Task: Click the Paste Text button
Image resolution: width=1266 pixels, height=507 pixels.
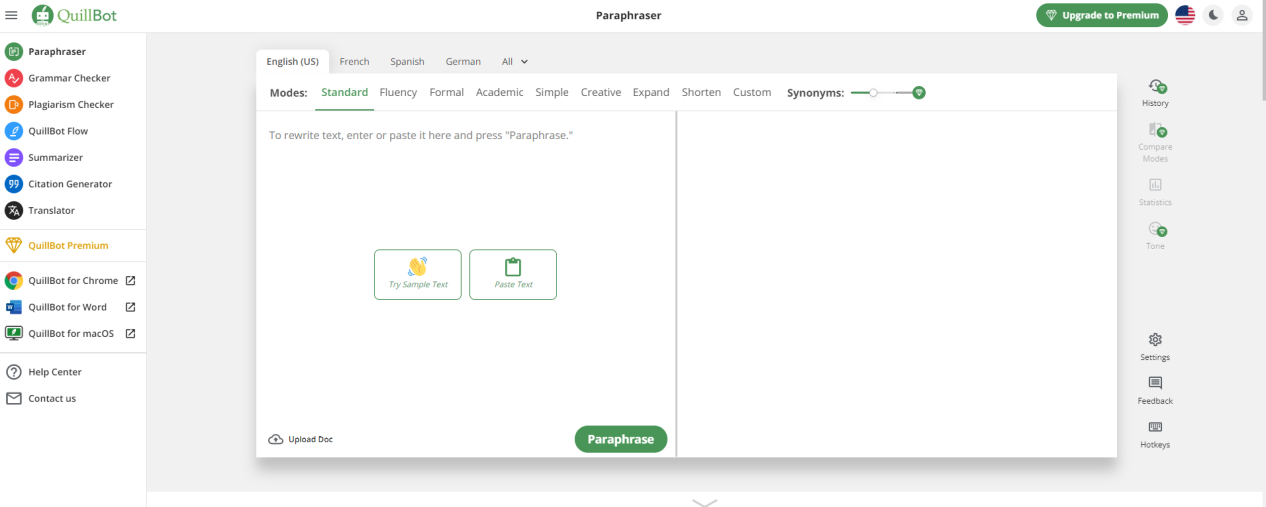Action: [513, 274]
